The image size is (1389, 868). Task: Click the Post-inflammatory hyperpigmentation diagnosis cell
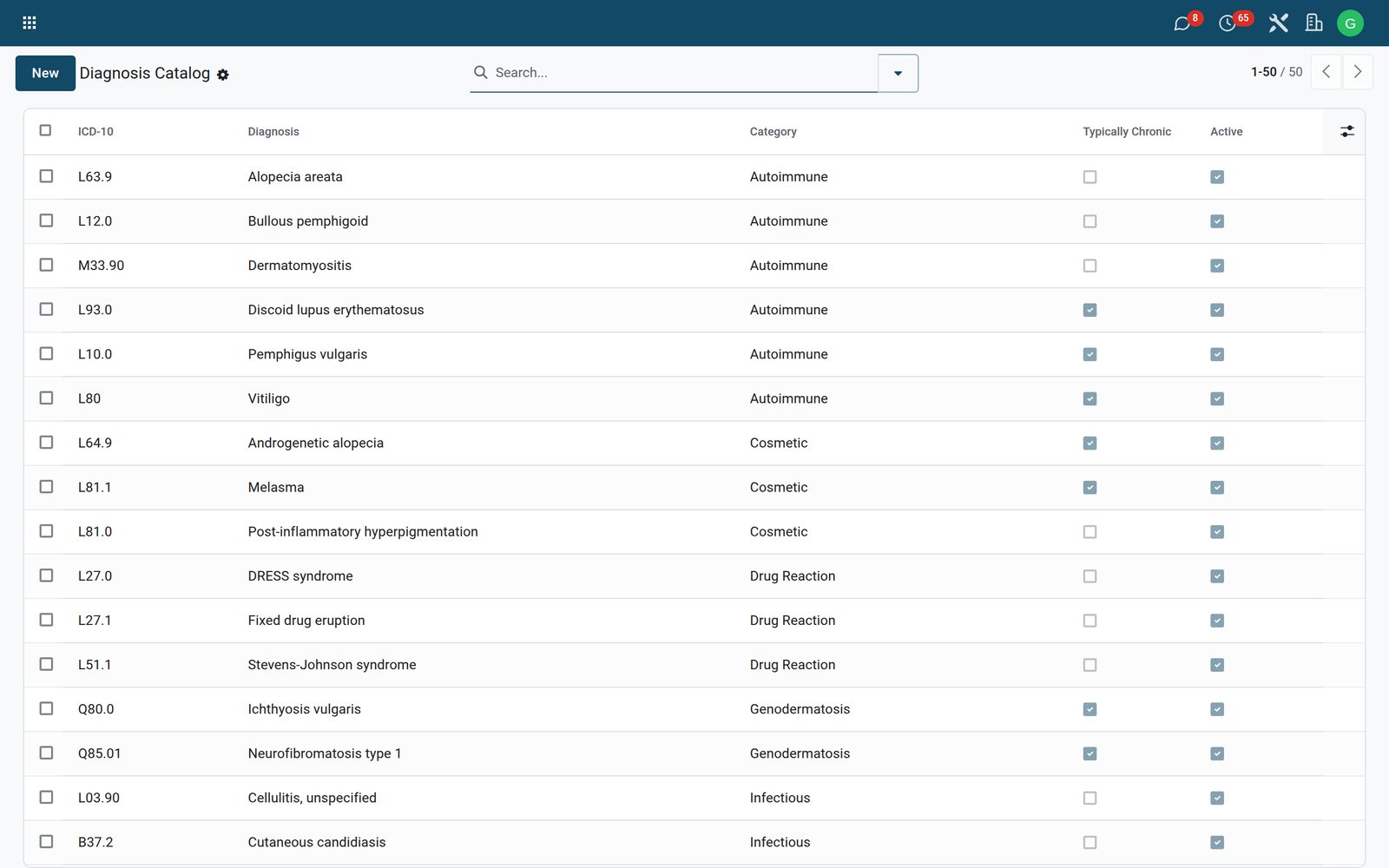click(x=363, y=531)
